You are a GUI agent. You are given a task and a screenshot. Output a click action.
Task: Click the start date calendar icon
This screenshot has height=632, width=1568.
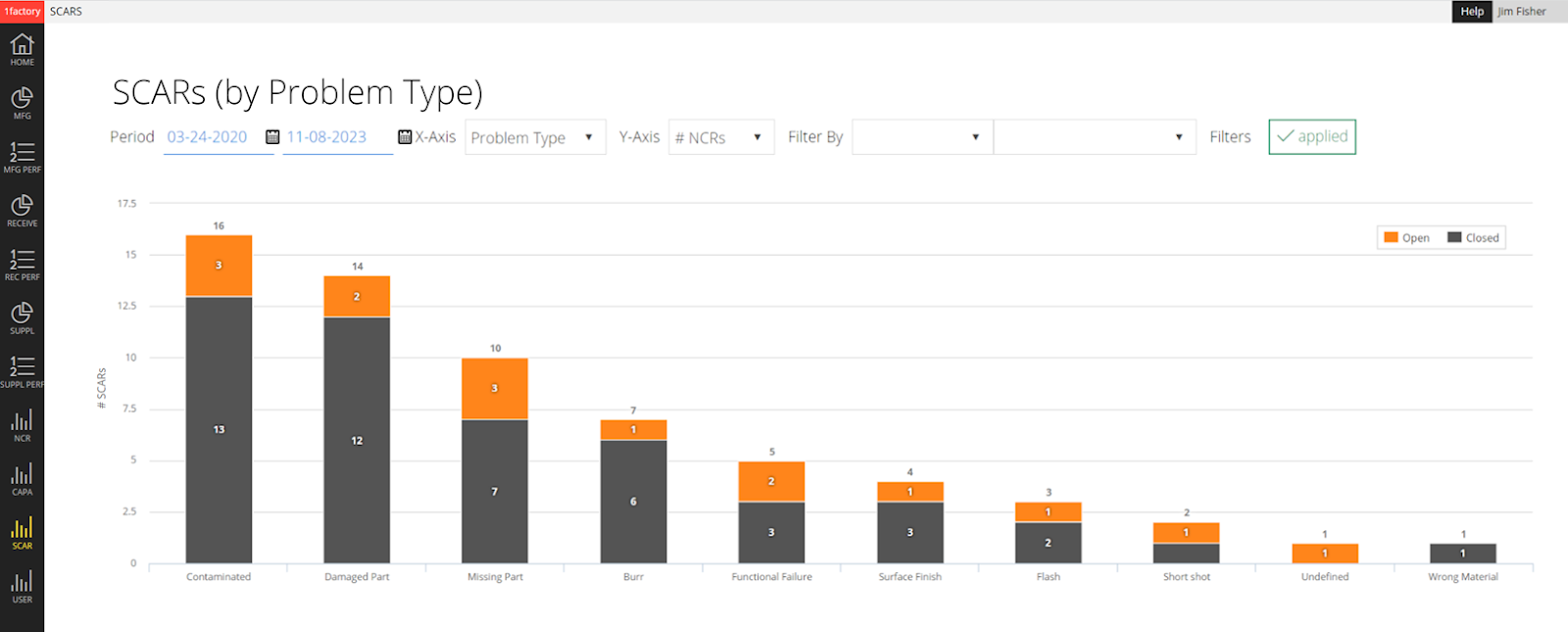coord(273,137)
